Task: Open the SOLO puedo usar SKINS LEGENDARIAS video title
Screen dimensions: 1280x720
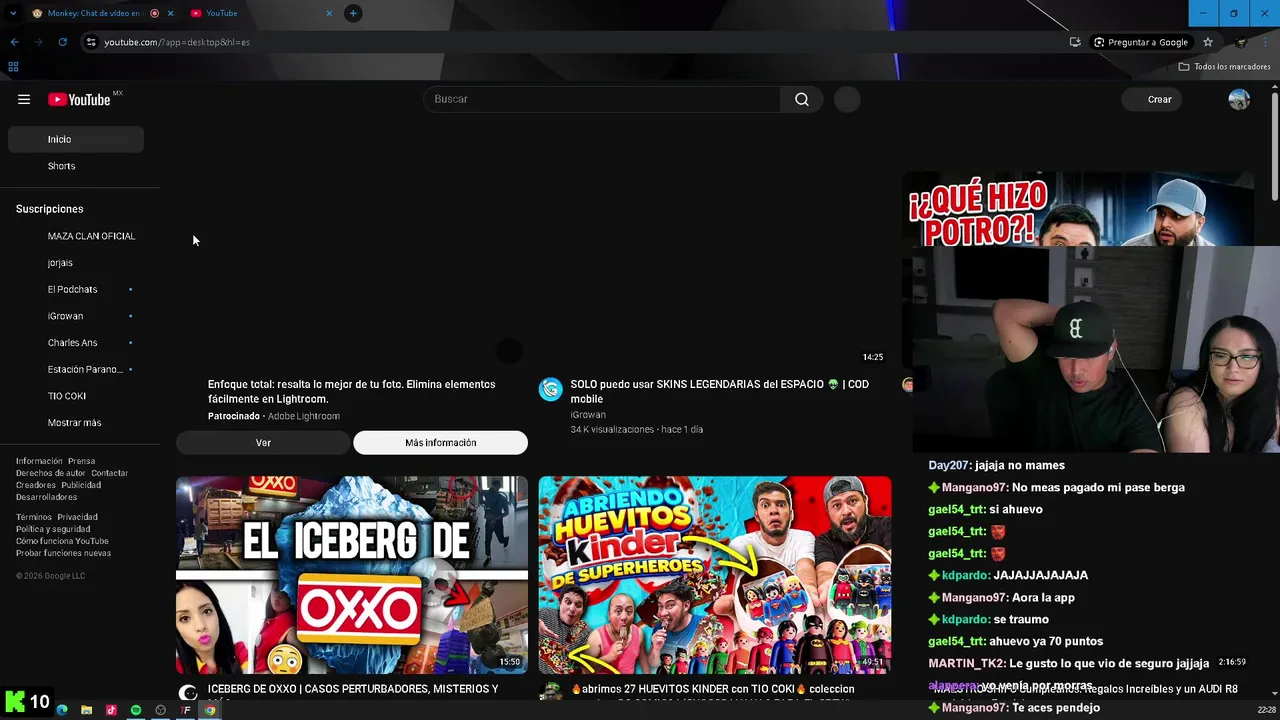Action: (719, 391)
